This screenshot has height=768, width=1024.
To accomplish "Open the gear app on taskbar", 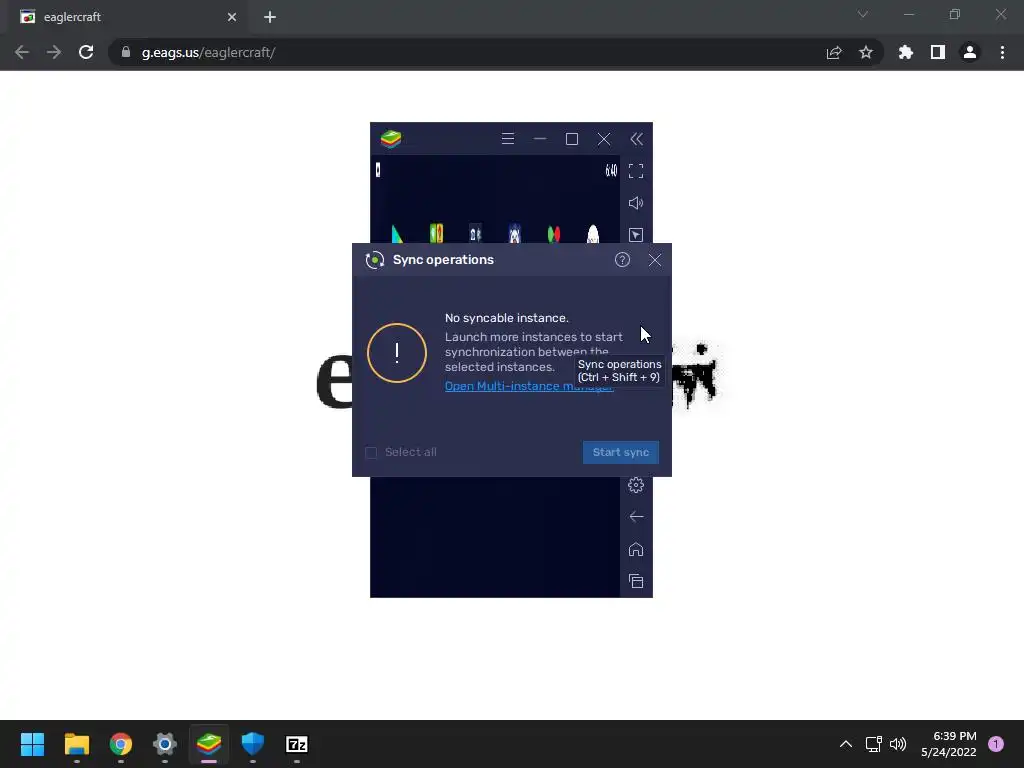I will click(165, 744).
